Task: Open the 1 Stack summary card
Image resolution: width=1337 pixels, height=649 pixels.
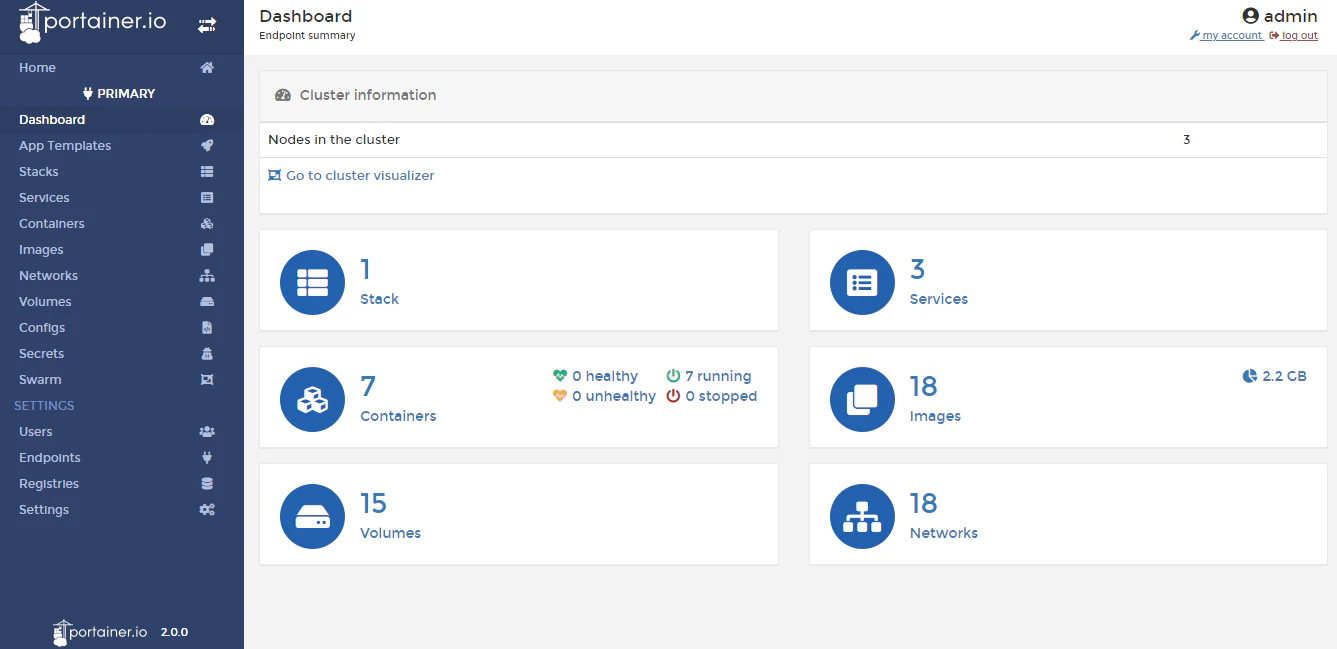Action: [519, 280]
